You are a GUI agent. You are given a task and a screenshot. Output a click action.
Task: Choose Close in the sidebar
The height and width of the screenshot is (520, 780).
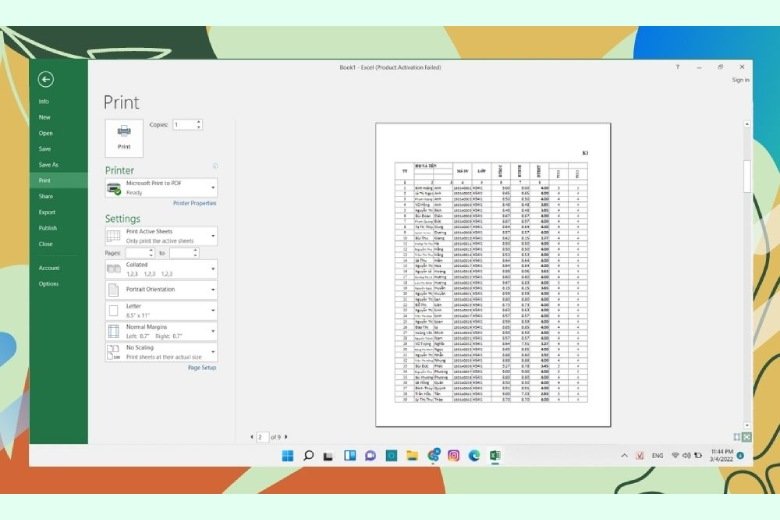(46, 244)
